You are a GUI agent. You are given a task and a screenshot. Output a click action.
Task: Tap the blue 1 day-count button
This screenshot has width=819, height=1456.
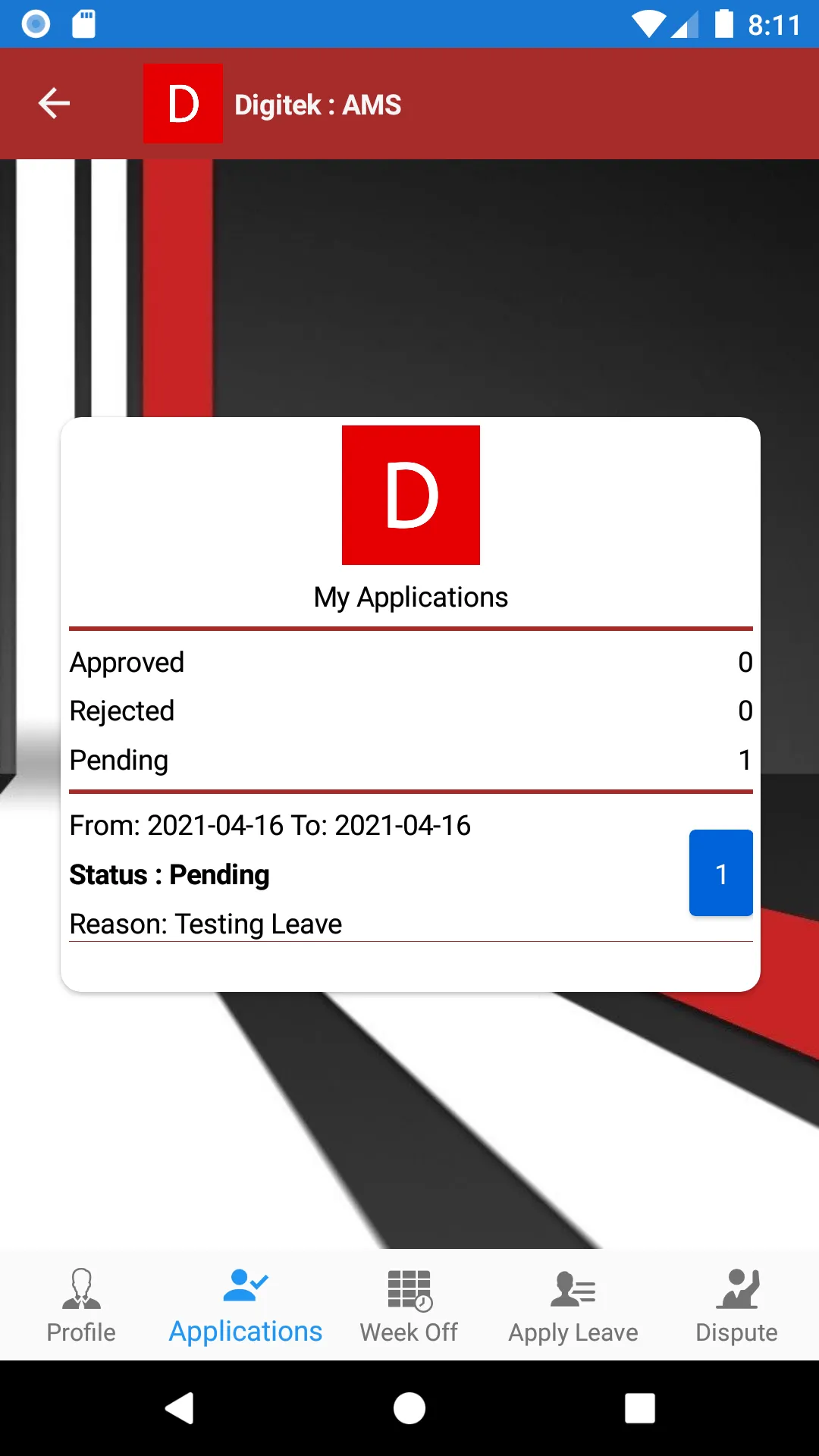[x=720, y=873]
